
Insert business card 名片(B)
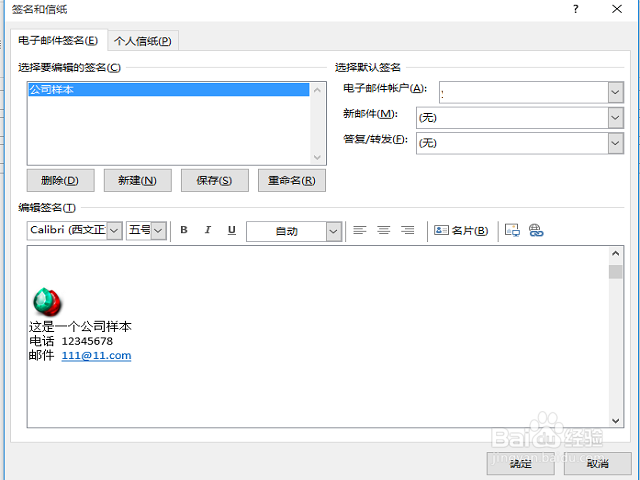[x=461, y=231]
